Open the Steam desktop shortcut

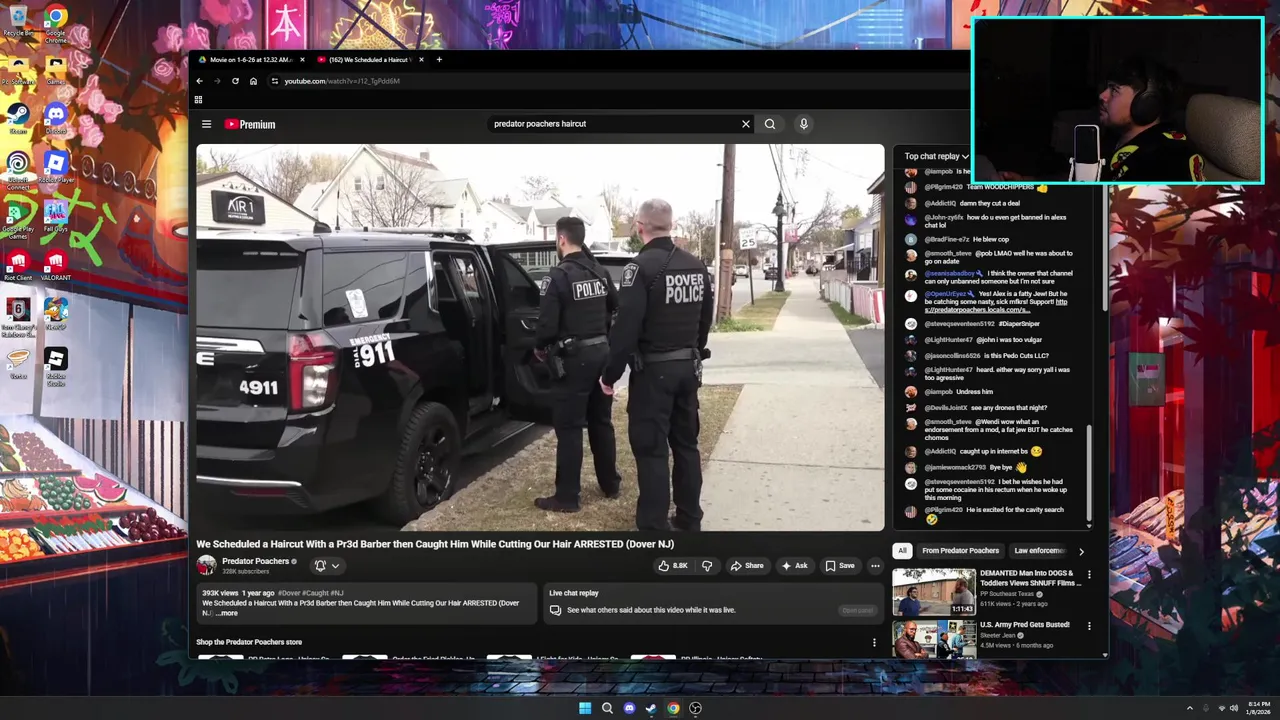(17, 118)
